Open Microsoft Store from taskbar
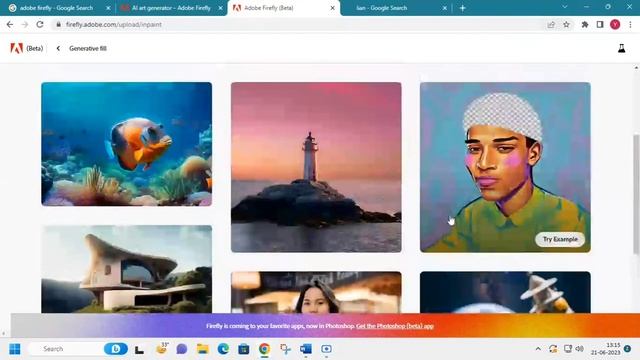 244,349
